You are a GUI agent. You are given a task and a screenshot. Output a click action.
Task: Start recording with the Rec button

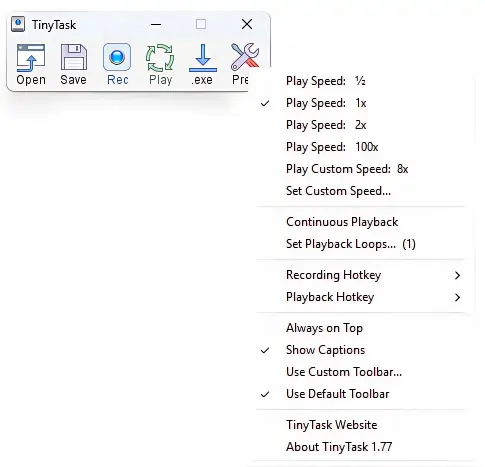(117, 64)
